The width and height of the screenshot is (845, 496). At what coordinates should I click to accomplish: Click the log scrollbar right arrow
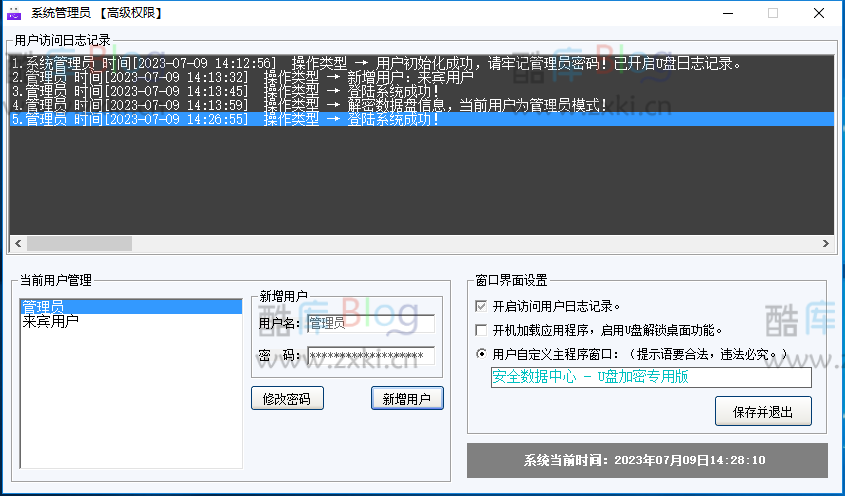click(x=826, y=244)
